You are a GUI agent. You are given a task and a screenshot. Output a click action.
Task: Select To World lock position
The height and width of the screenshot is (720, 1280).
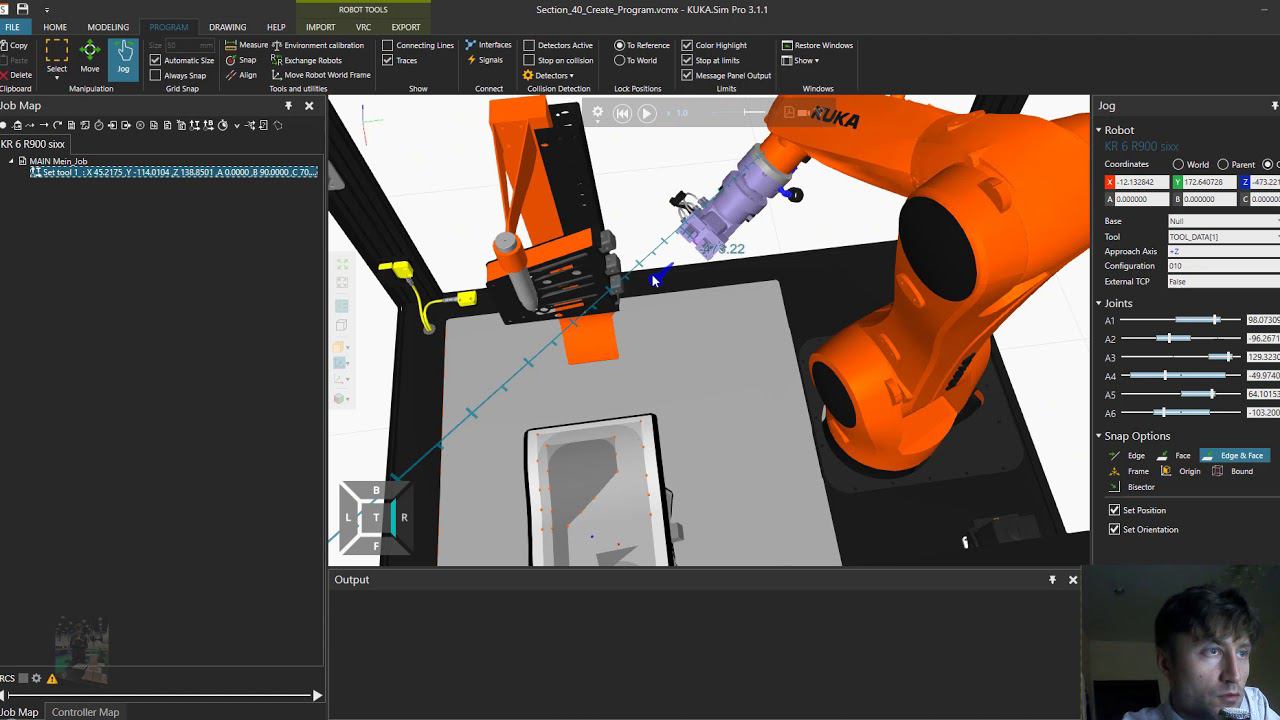[620, 60]
